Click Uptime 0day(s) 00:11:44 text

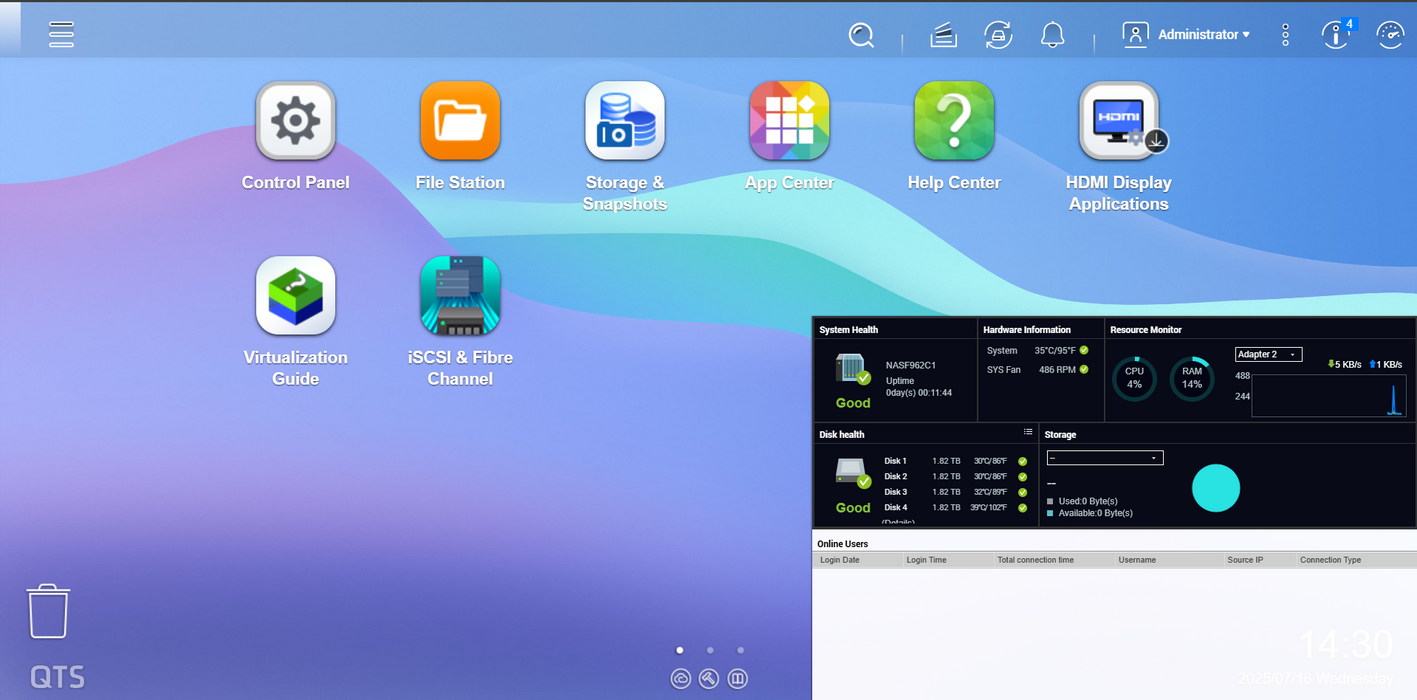[919, 387]
